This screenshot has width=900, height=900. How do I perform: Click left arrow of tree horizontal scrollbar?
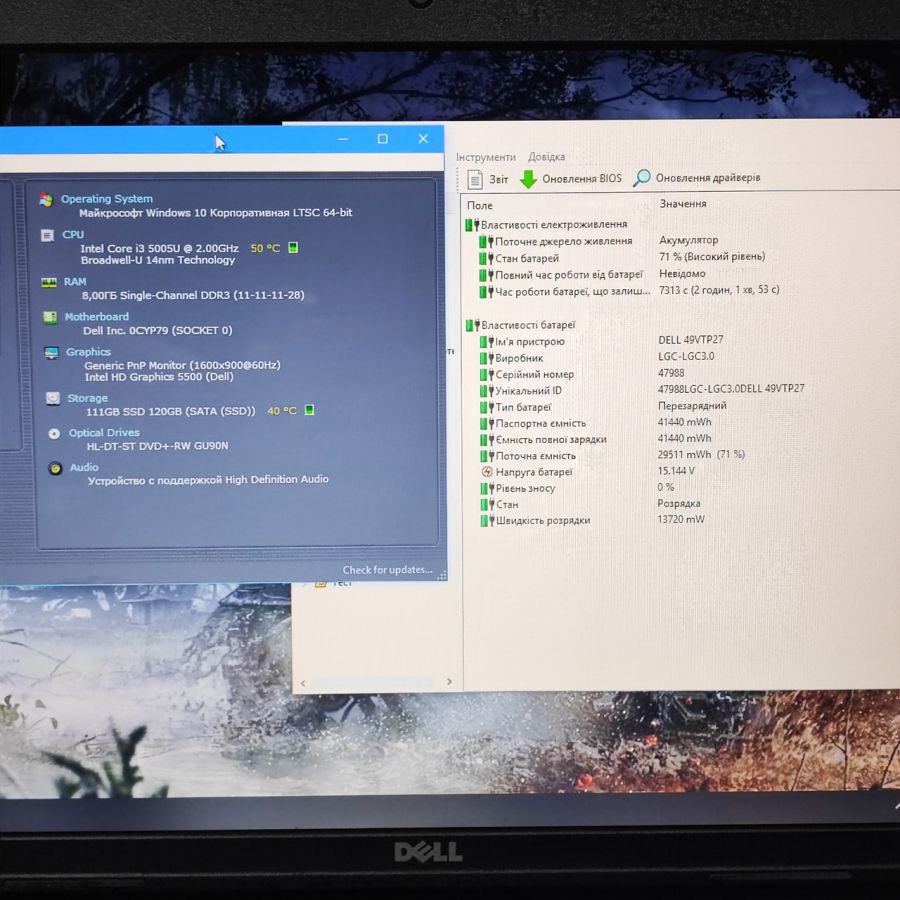coord(303,683)
